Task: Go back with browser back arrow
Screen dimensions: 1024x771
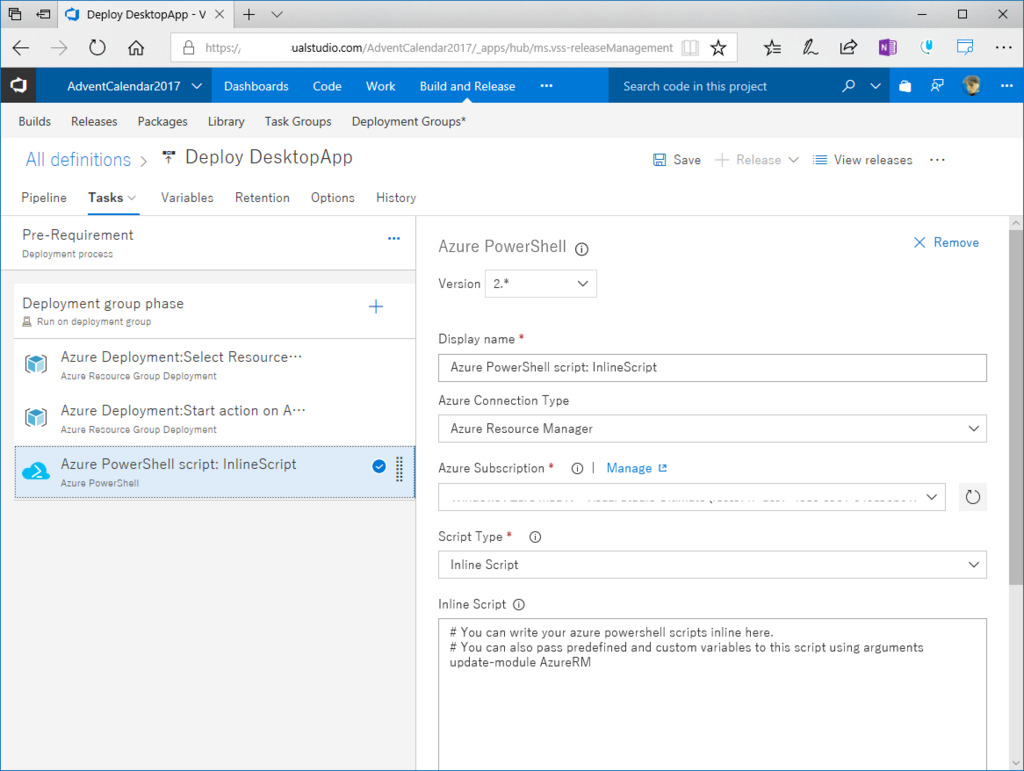Action: coord(21,48)
